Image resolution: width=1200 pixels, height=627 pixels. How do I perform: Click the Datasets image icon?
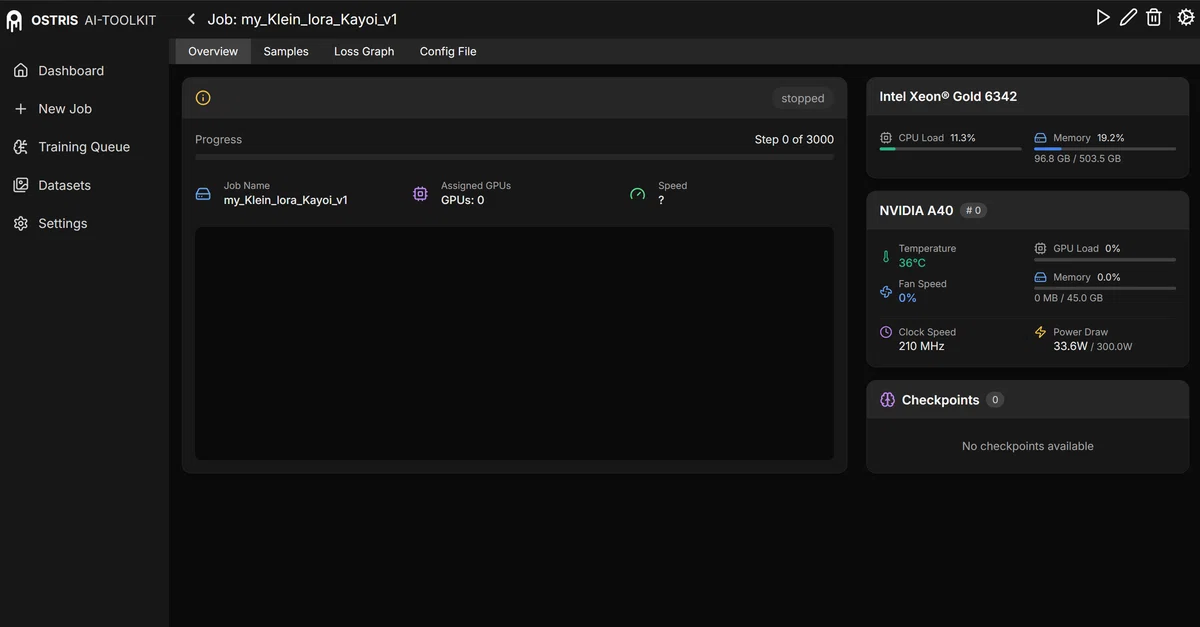[x=21, y=185]
